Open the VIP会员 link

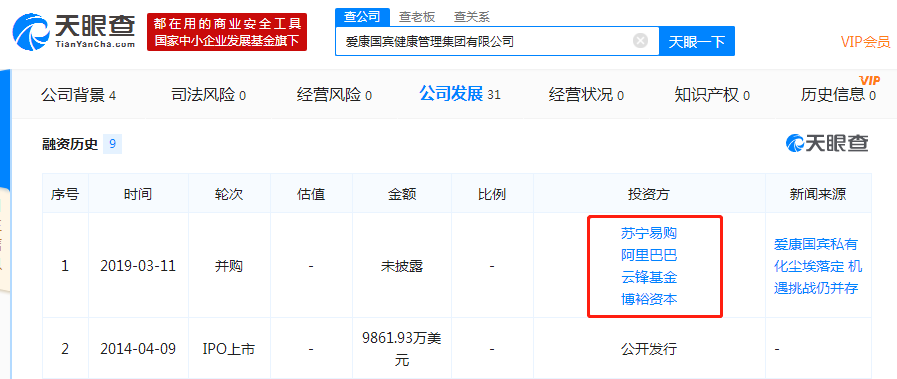coord(865,42)
